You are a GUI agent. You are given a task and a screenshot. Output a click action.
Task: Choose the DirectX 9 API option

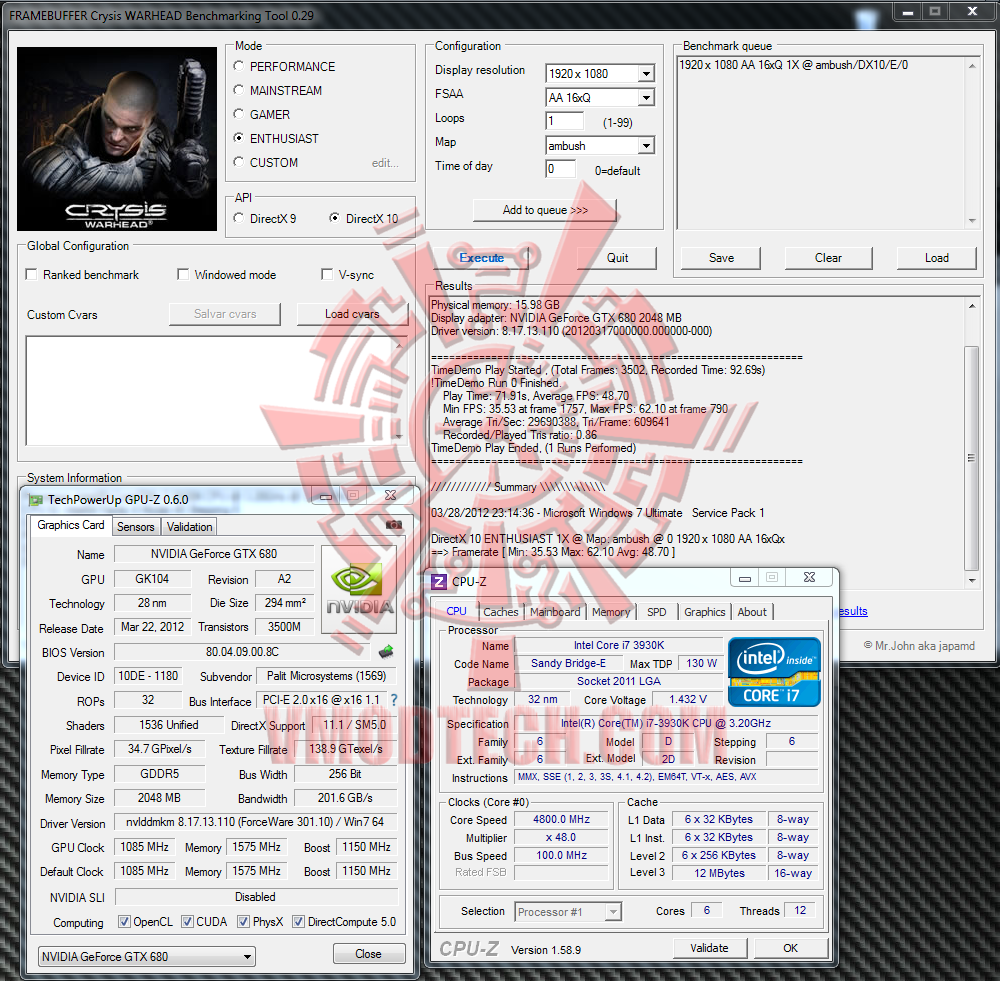coord(239,218)
